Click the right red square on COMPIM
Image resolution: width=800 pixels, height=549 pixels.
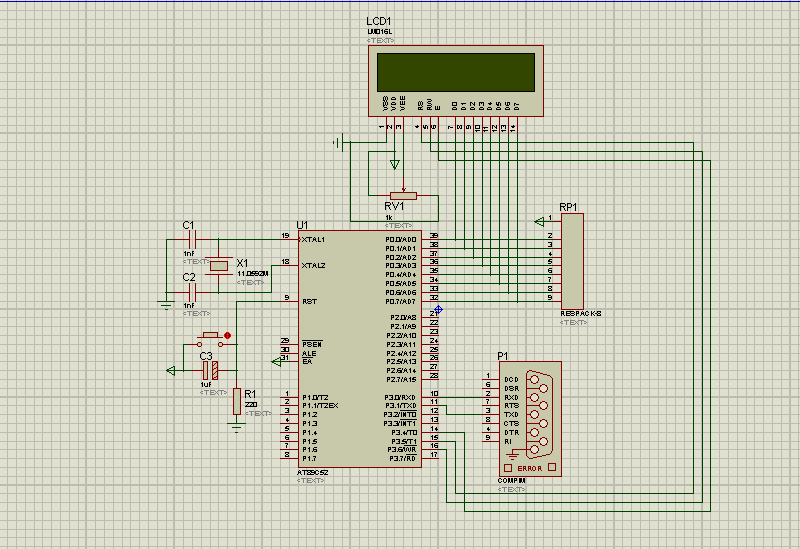[552, 467]
